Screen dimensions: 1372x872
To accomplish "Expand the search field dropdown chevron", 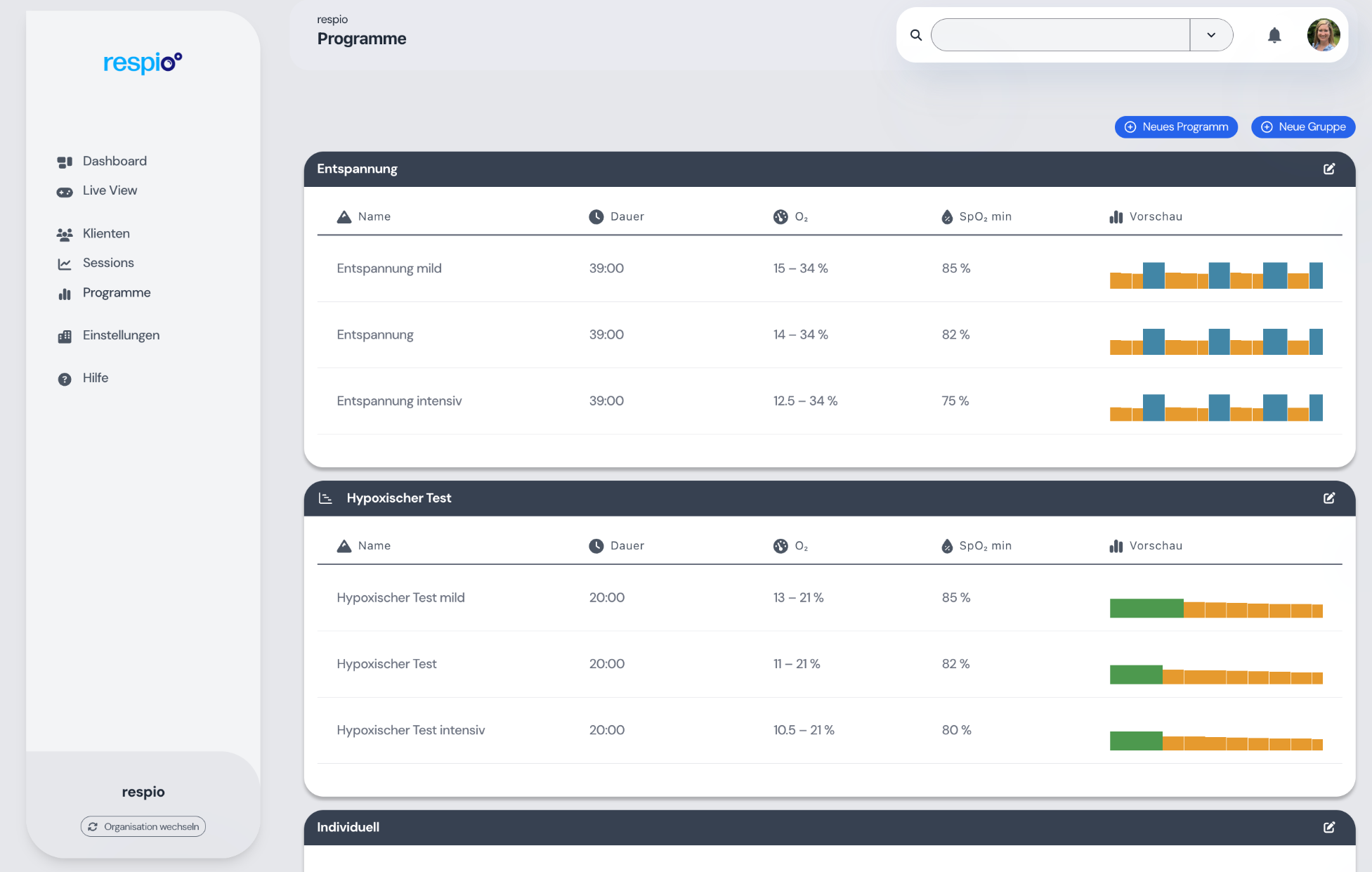I will [x=1211, y=35].
